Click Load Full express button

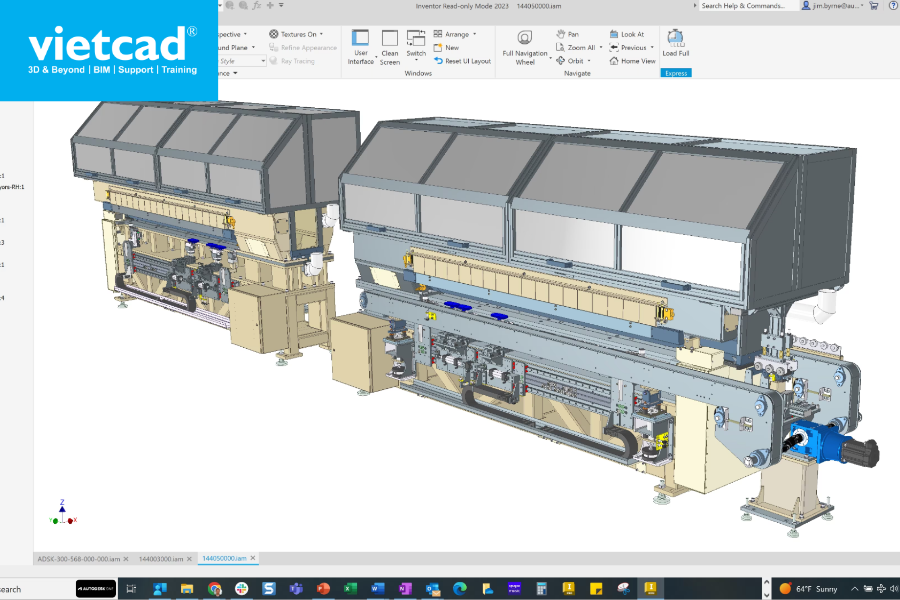pos(676,42)
